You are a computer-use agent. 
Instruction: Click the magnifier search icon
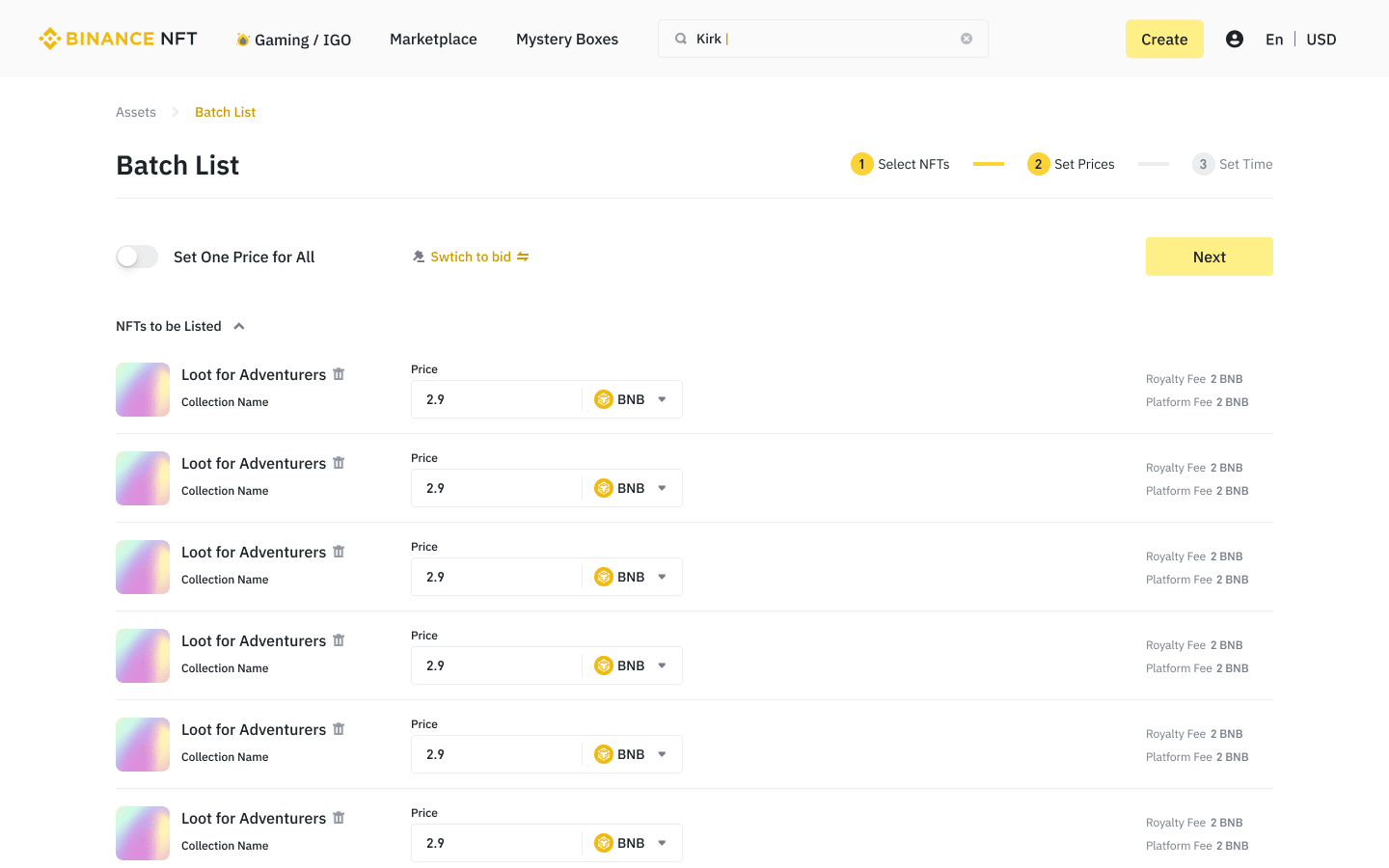tap(681, 39)
